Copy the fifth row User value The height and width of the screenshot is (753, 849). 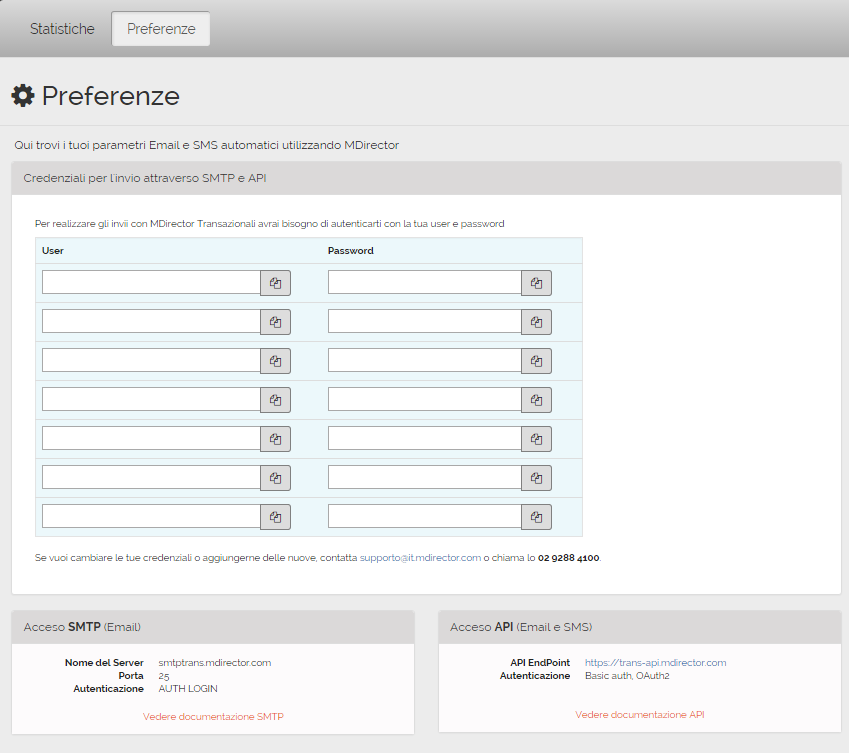(x=275, y=439)
